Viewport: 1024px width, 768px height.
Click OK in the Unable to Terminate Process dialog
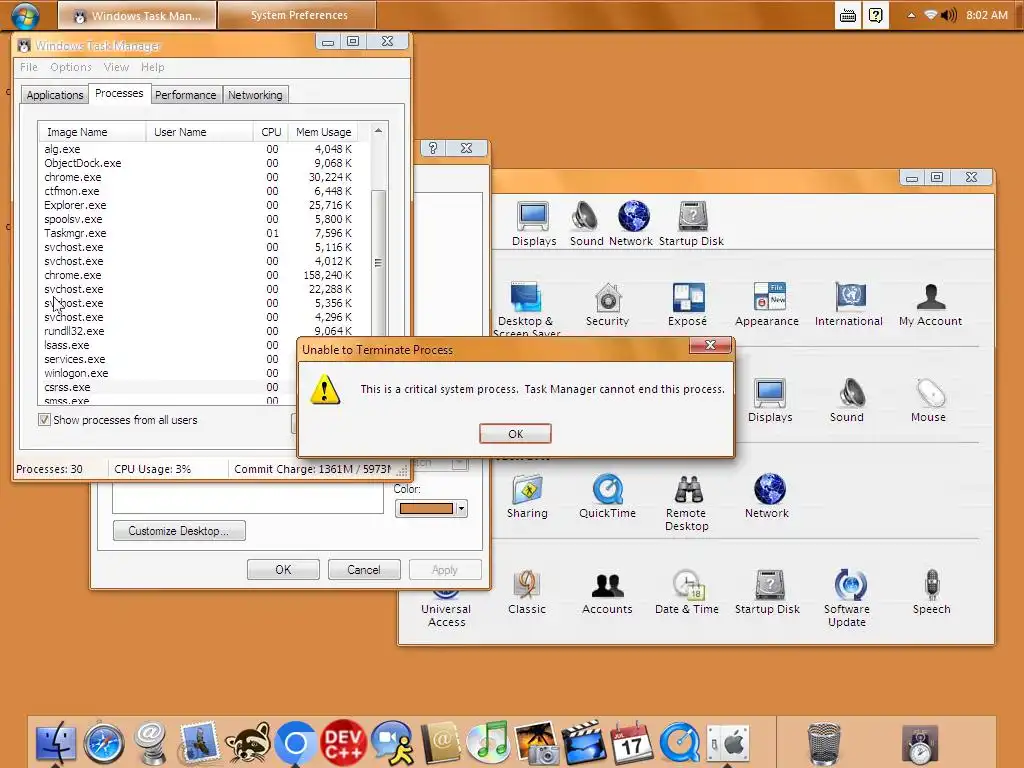(515, 434)
